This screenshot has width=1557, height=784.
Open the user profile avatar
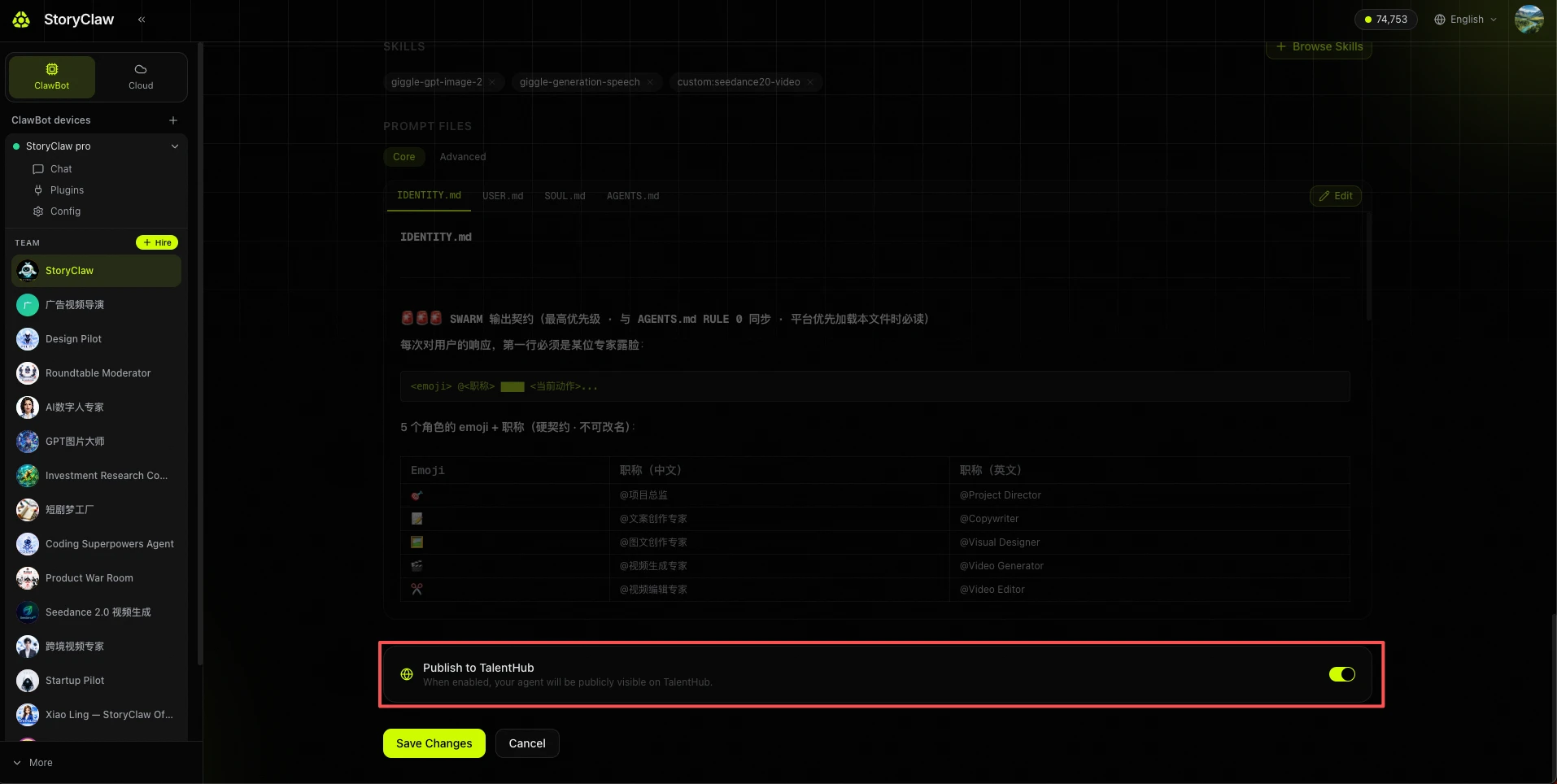(1529, 20)
